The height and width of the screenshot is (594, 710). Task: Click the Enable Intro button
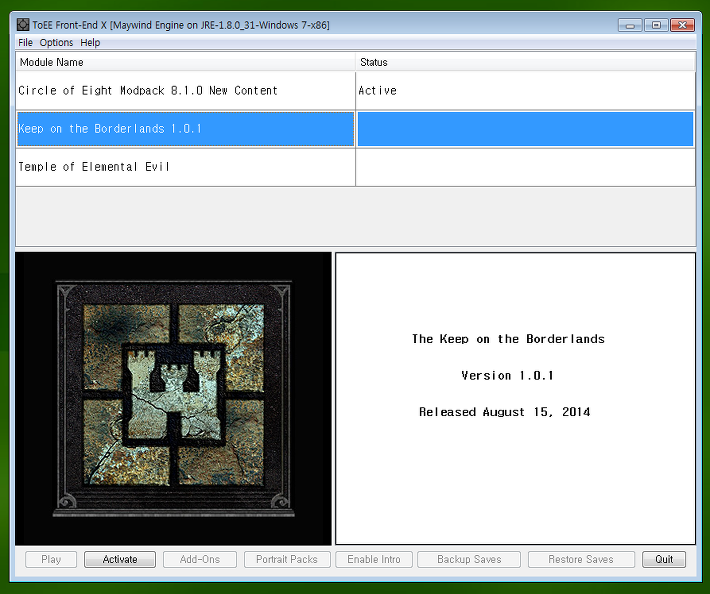[x=374, y=560]
